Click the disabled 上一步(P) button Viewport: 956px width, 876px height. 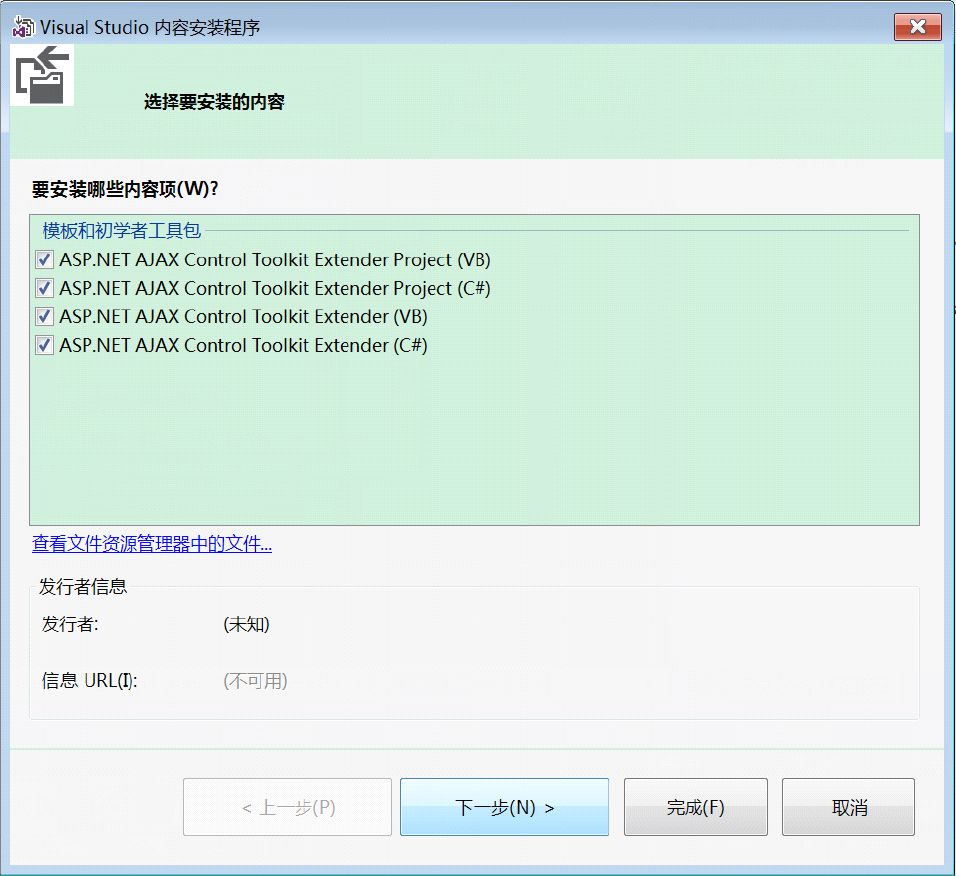287,807
